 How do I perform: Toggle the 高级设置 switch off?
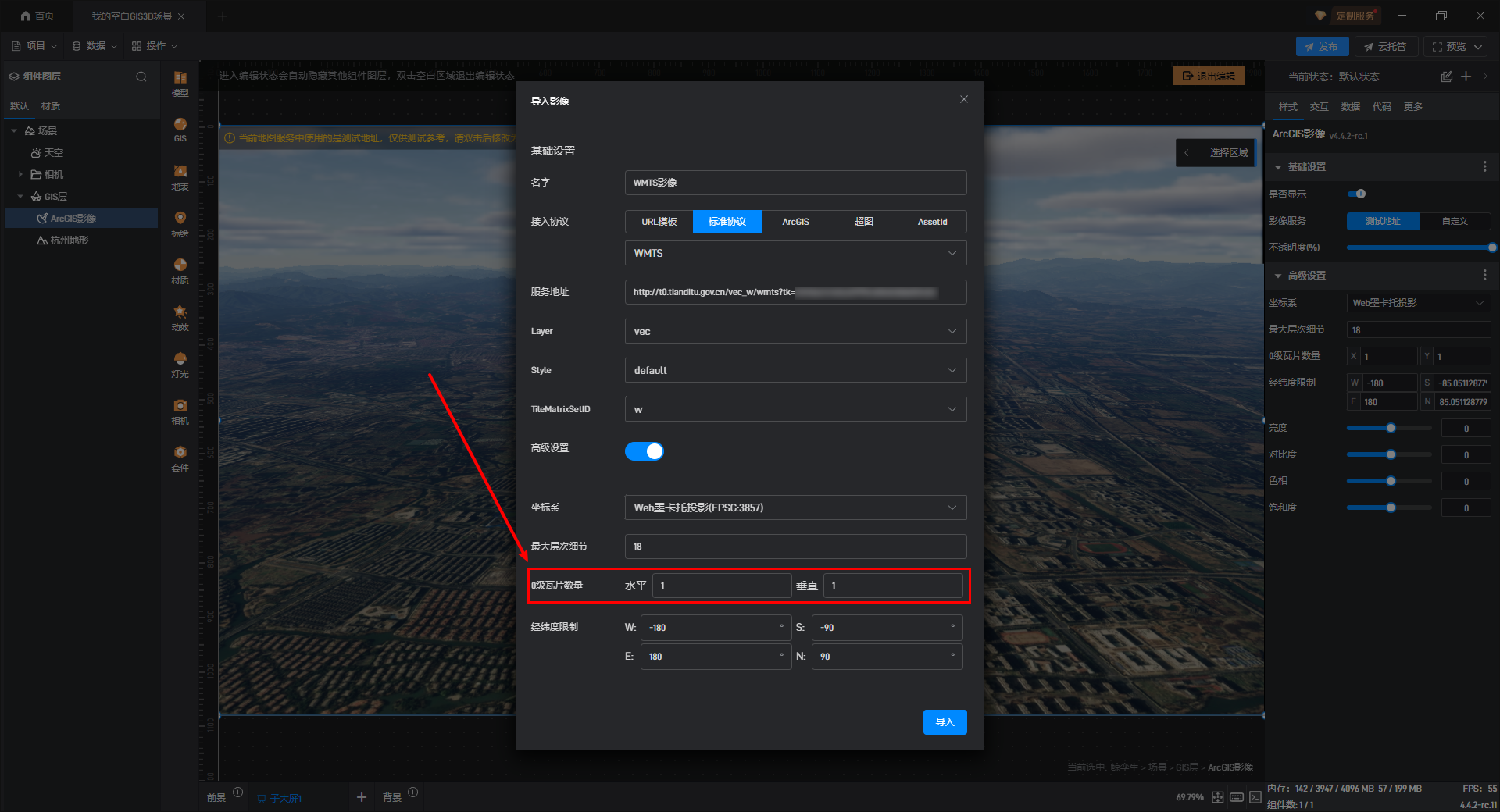click(644, 451)
